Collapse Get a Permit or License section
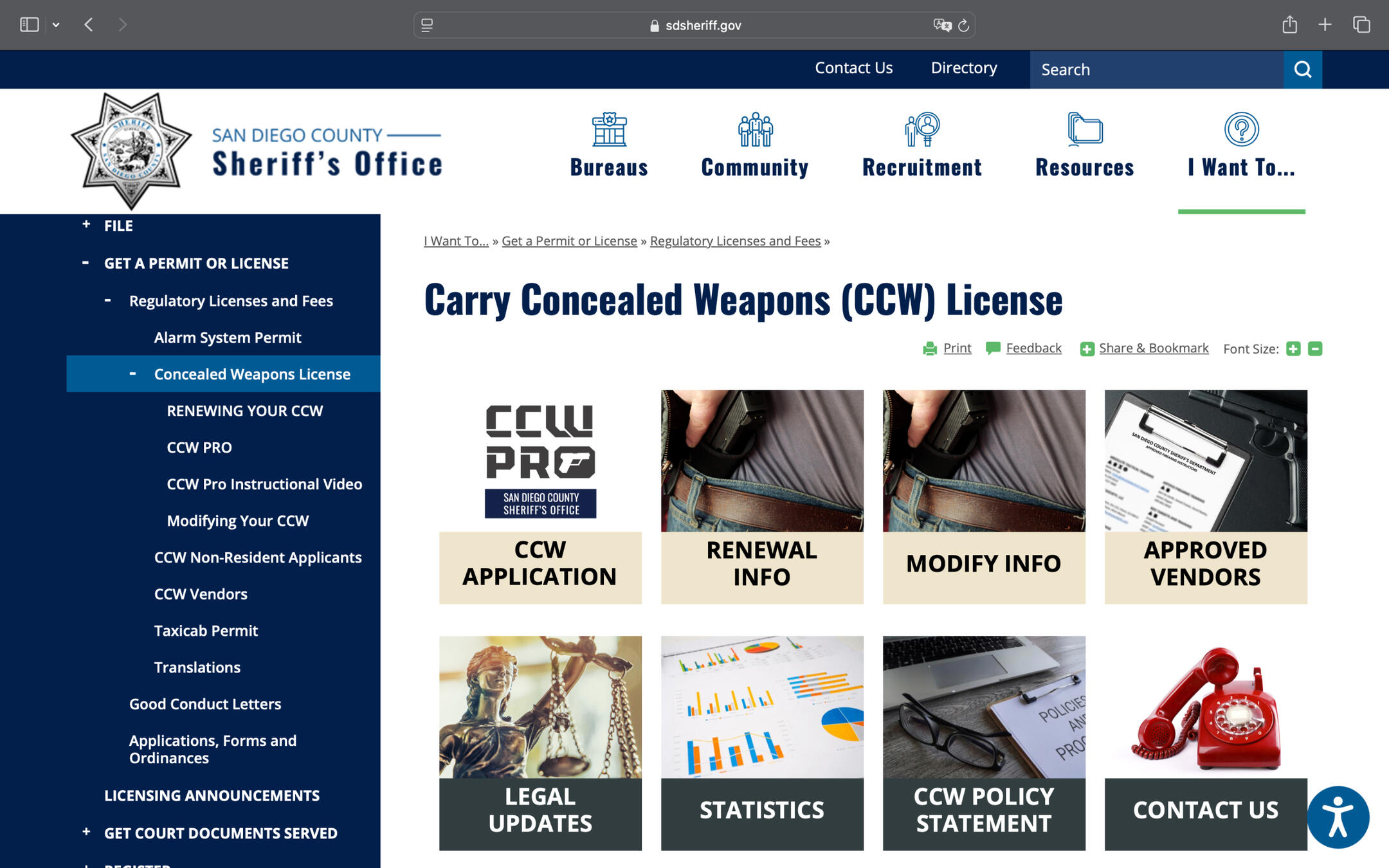This screenshot has width=1389, height=868. point(86,262)
